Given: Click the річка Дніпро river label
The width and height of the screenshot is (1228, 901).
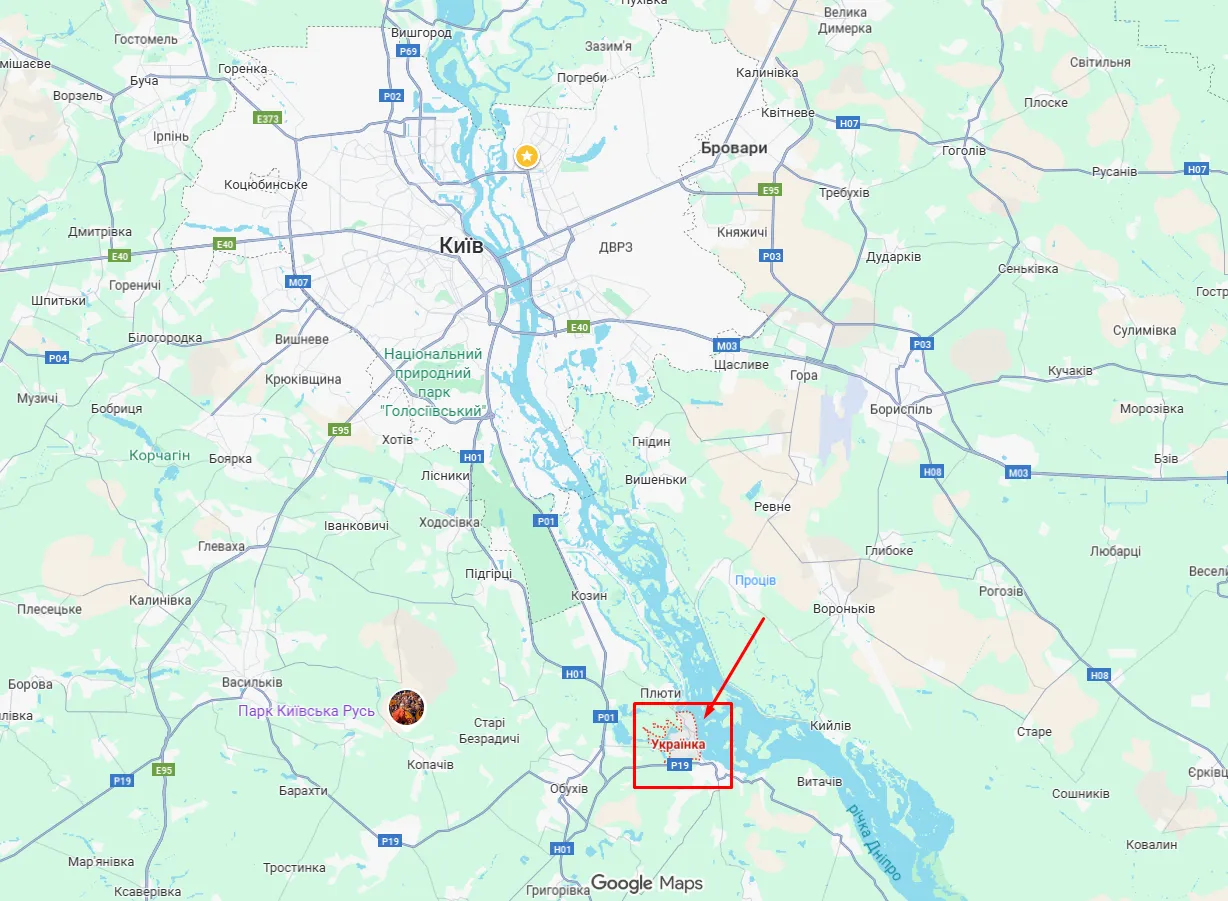Looking at the screenshot, I should 875,842.
